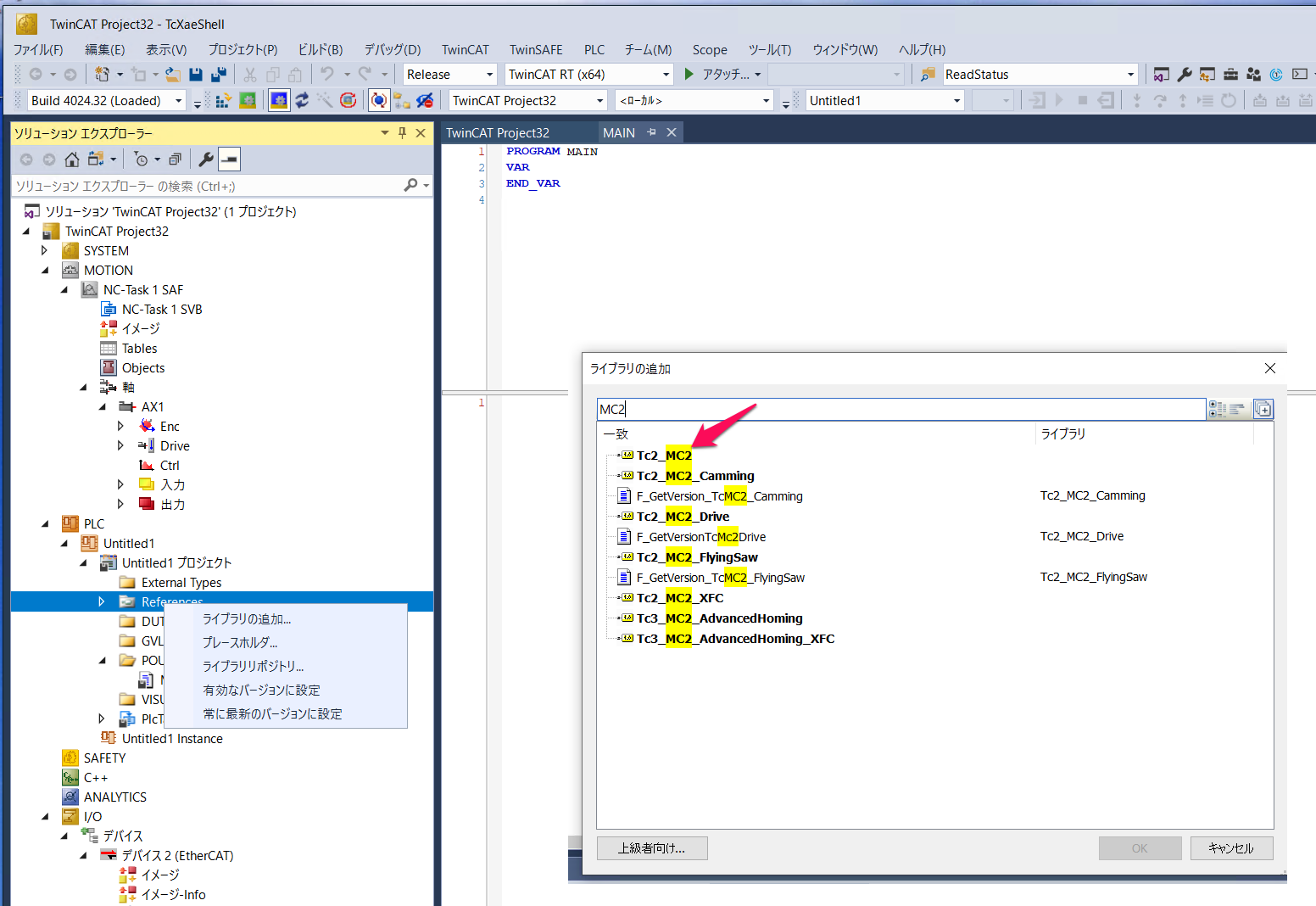Click the OK button in library dialog
Image resolution: width=1316 pixels, height=906 pixels.
1140,848
